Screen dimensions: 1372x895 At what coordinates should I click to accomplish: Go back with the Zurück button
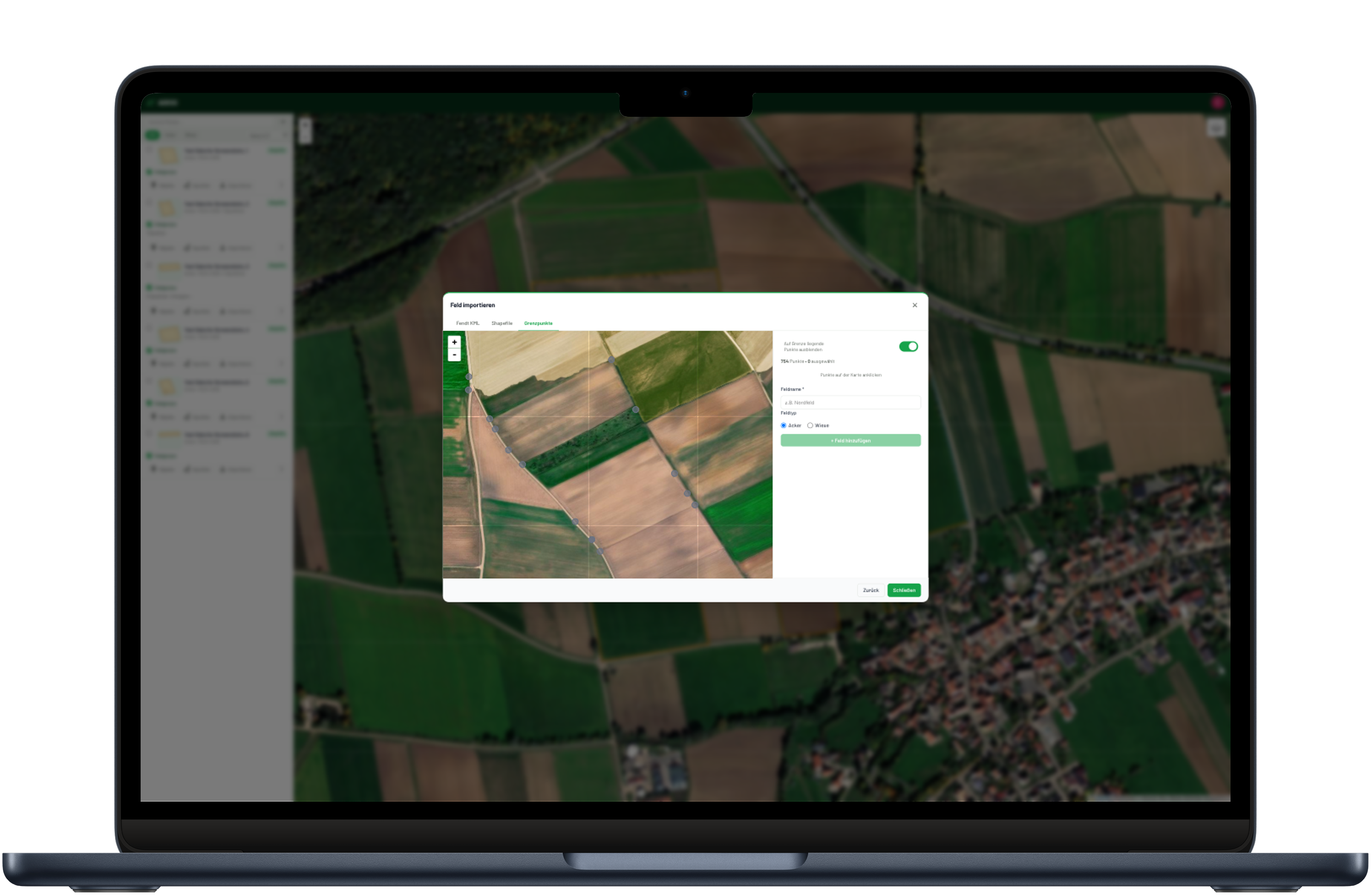tap(870, 590)
